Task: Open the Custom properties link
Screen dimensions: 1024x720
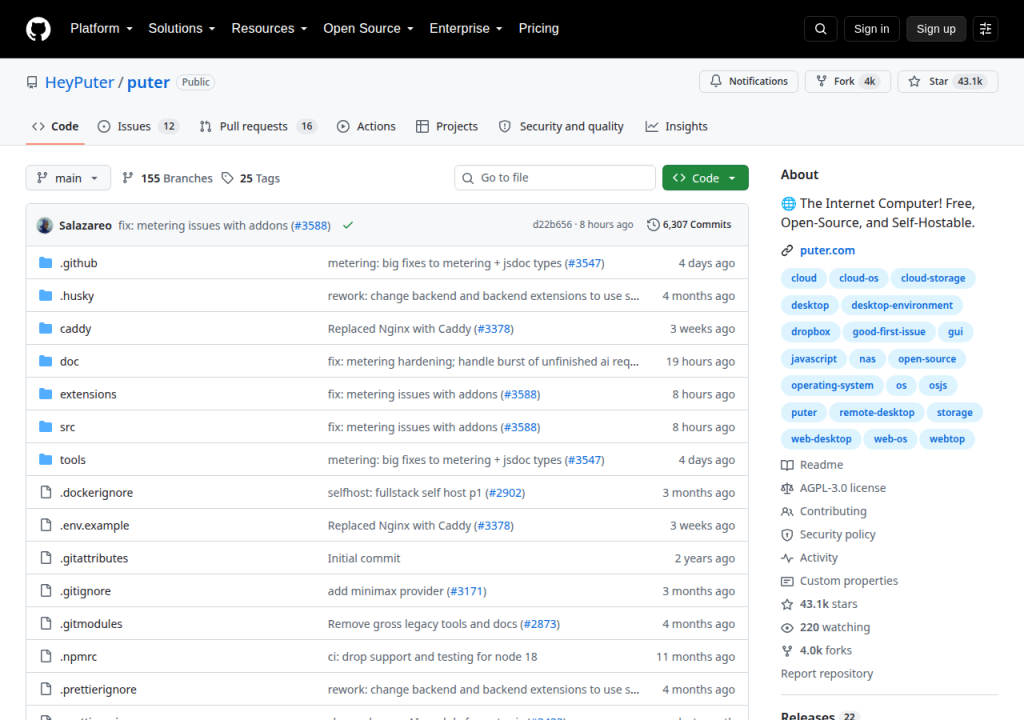Action: coord(840,581)
